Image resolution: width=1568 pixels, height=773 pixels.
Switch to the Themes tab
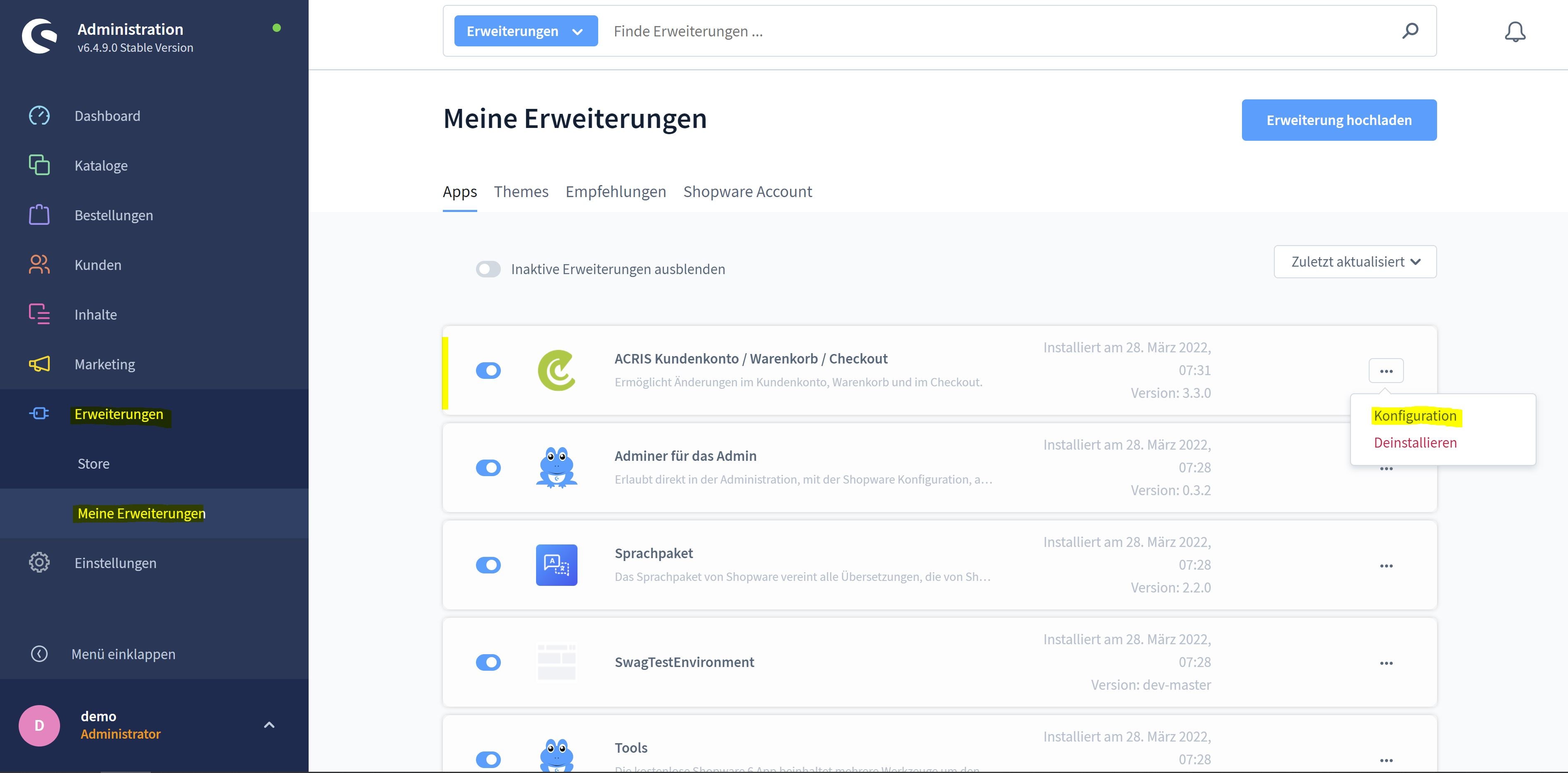pyautogui.click(x=521, y=192)
